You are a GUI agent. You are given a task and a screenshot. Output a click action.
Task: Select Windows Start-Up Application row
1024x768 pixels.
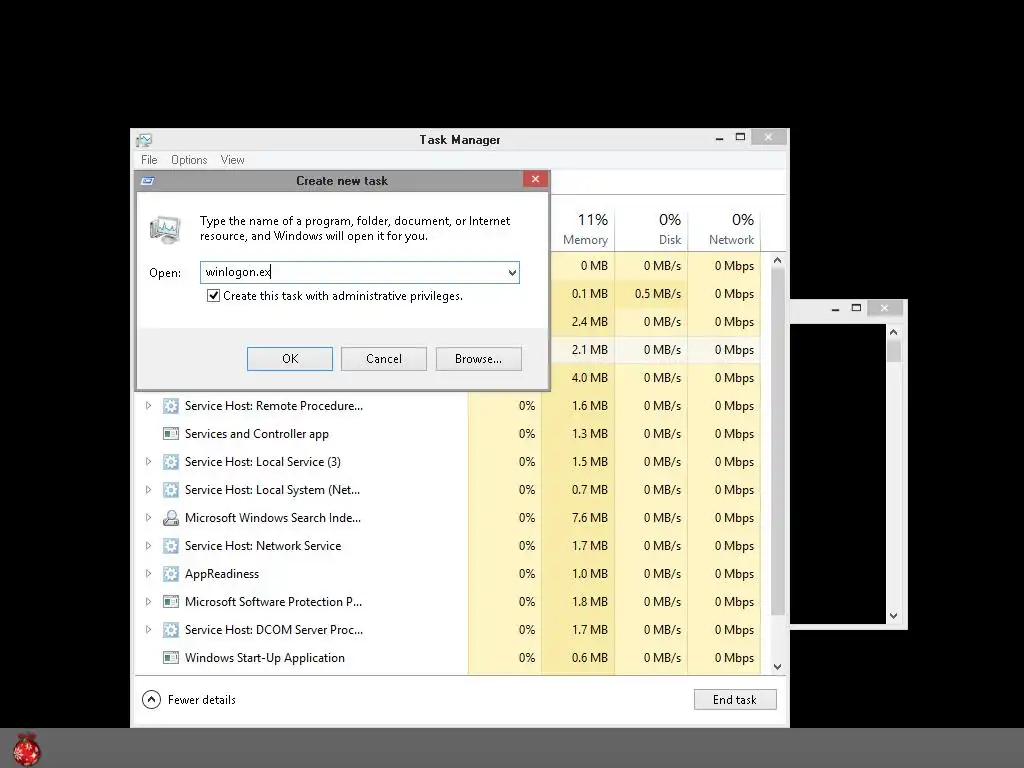(447, 658)
